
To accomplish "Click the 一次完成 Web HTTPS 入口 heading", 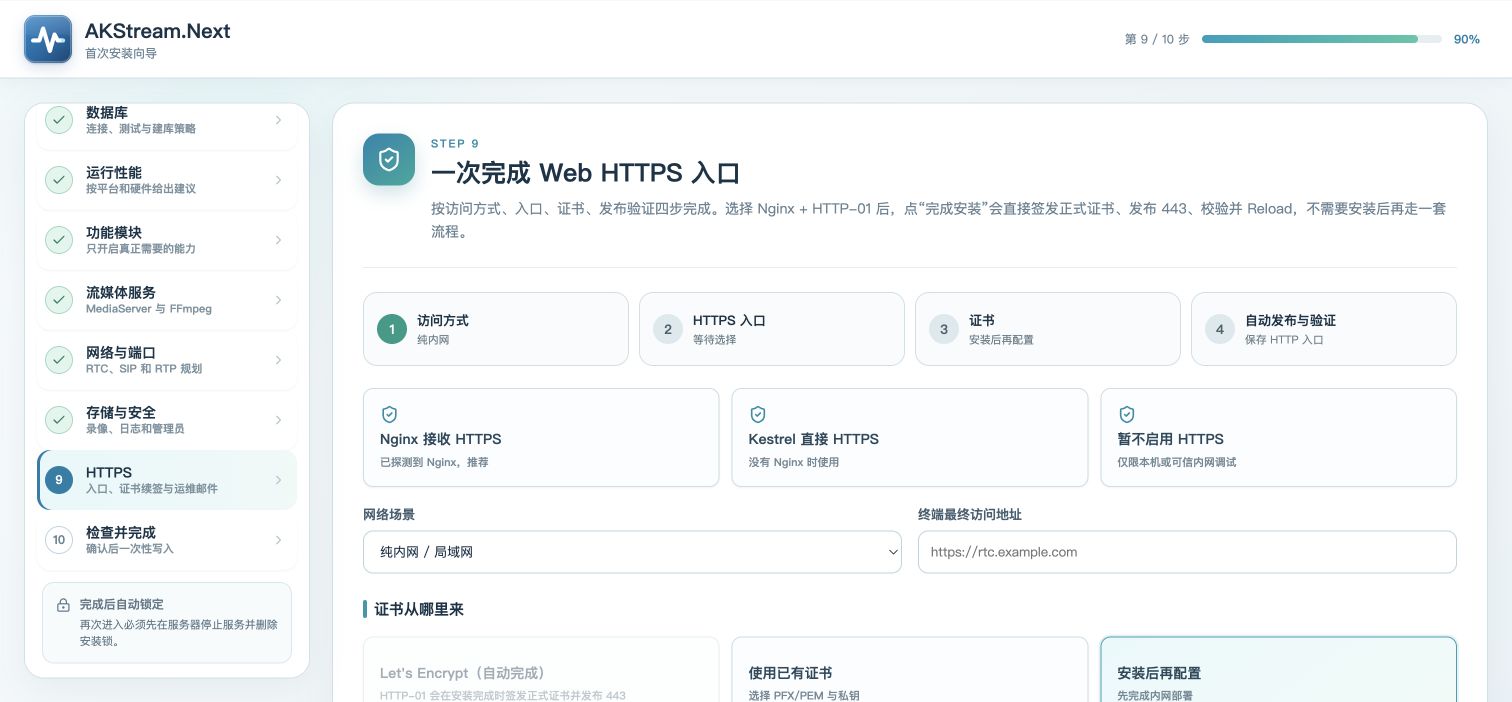I will tap(585, 173).
